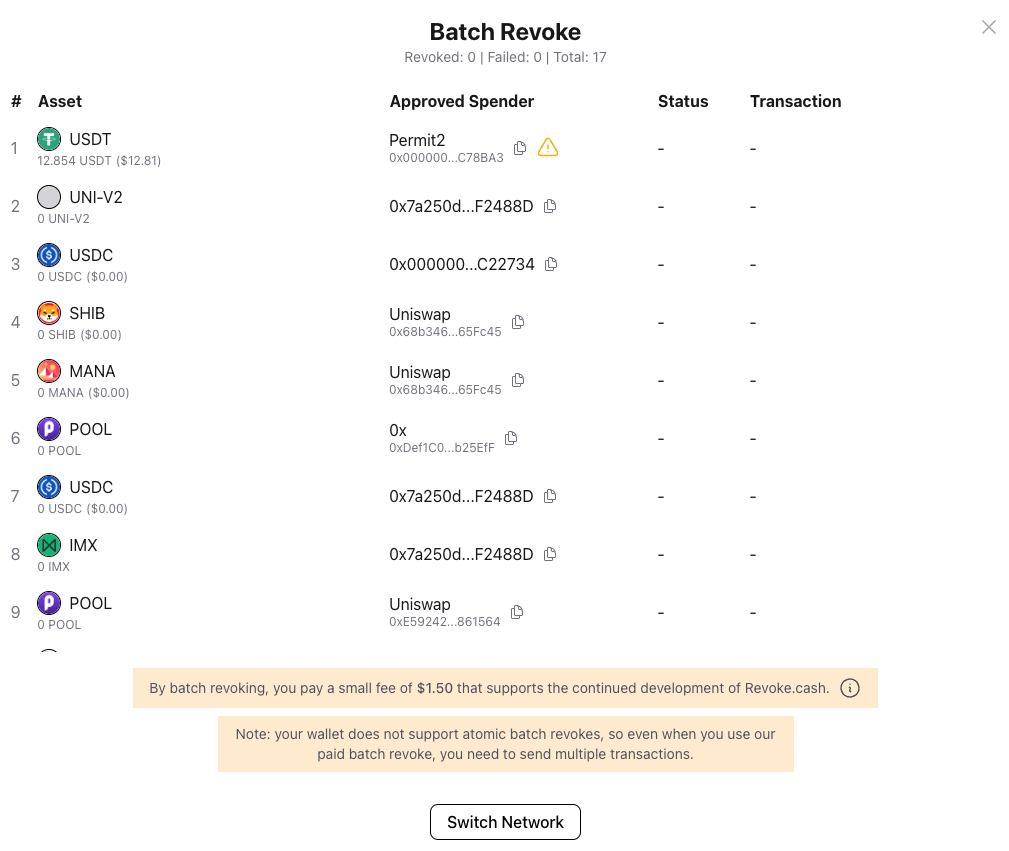
Task: Copy the UNI-V2 spender address
Action: (550, 206)
